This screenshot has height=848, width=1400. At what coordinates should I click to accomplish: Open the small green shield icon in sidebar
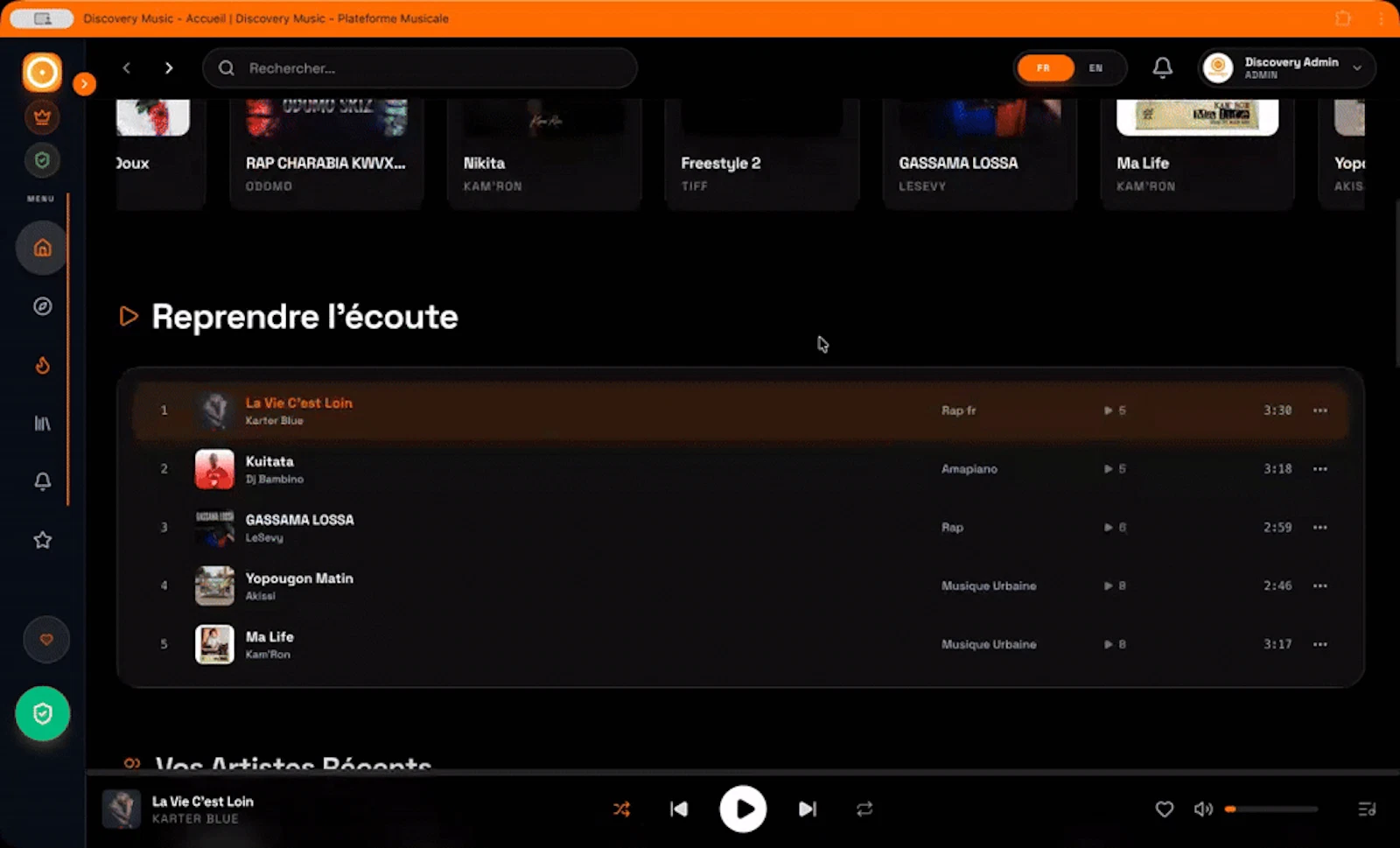pos(42,160)
